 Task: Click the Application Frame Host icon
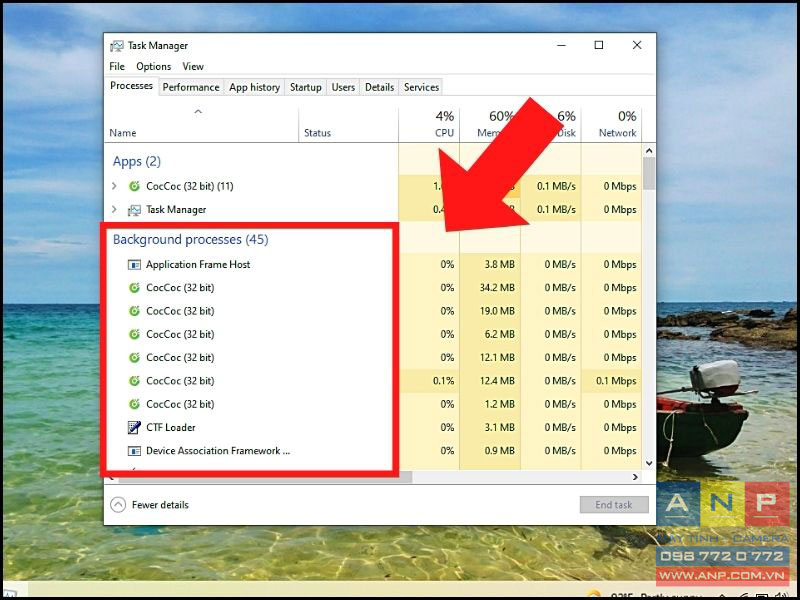coord(134,265)
